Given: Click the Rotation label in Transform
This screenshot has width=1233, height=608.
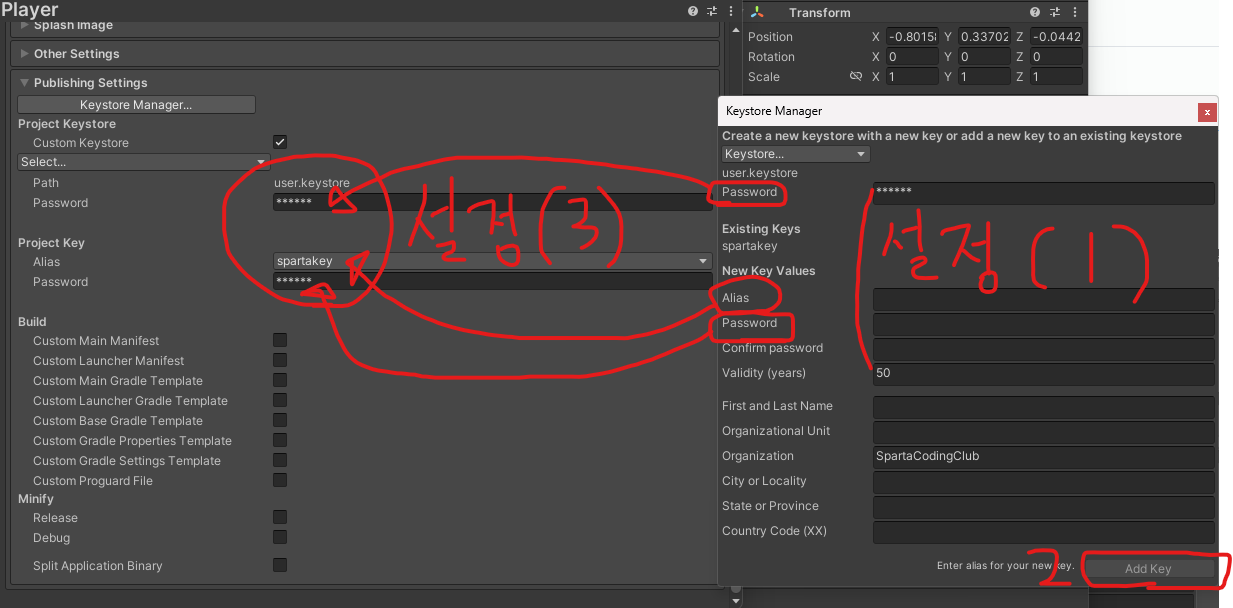Looking at the screenshot, I should [771, 57].
